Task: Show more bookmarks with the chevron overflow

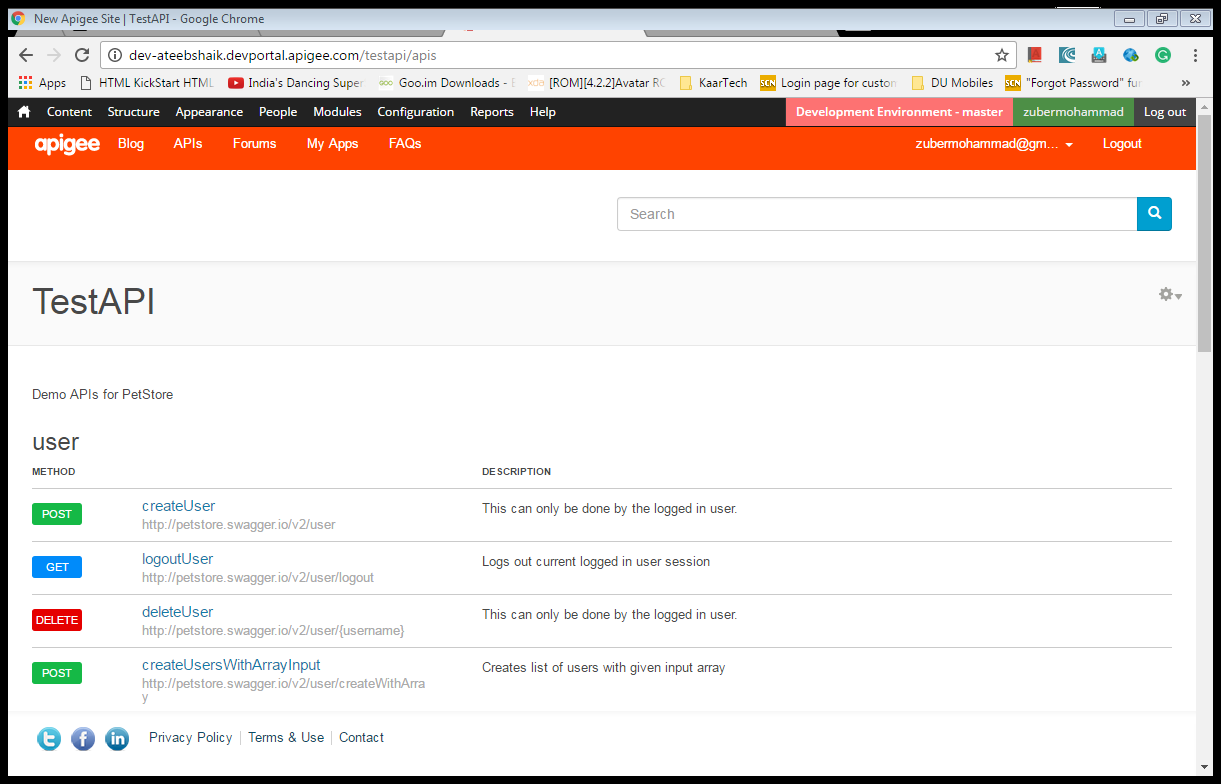Action: coord(1186,83)
